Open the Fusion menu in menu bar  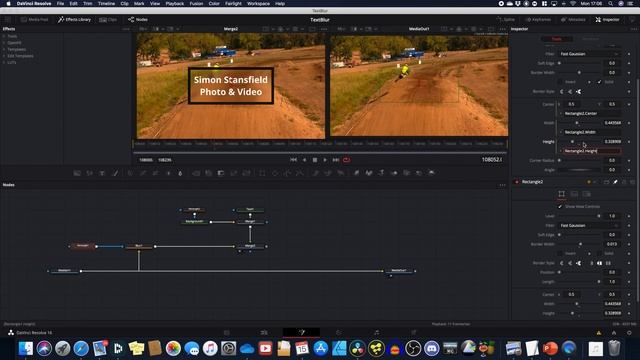pyautogui.click(x=196, y=3)
